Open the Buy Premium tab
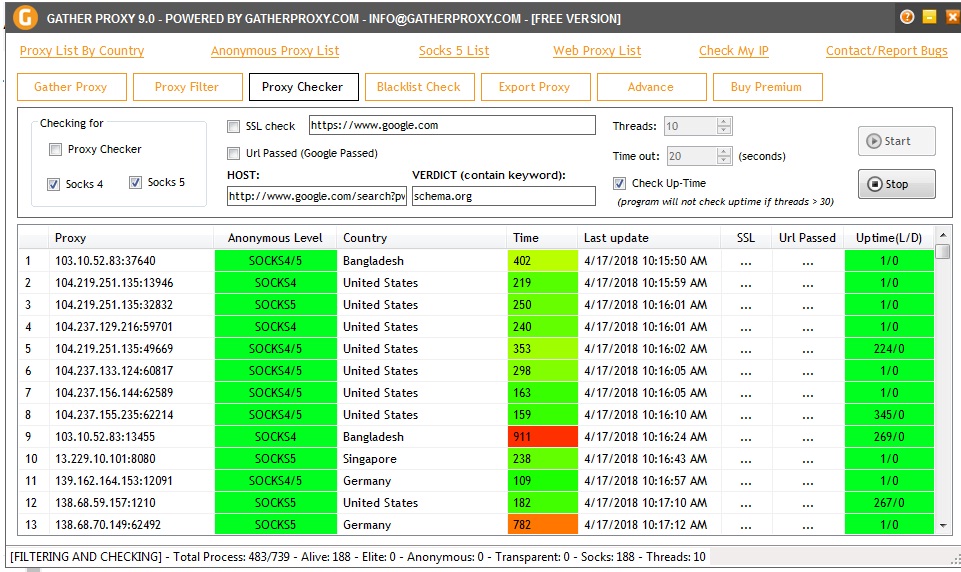961x572 pixels. pyautogui.click(x=767, y=87)
